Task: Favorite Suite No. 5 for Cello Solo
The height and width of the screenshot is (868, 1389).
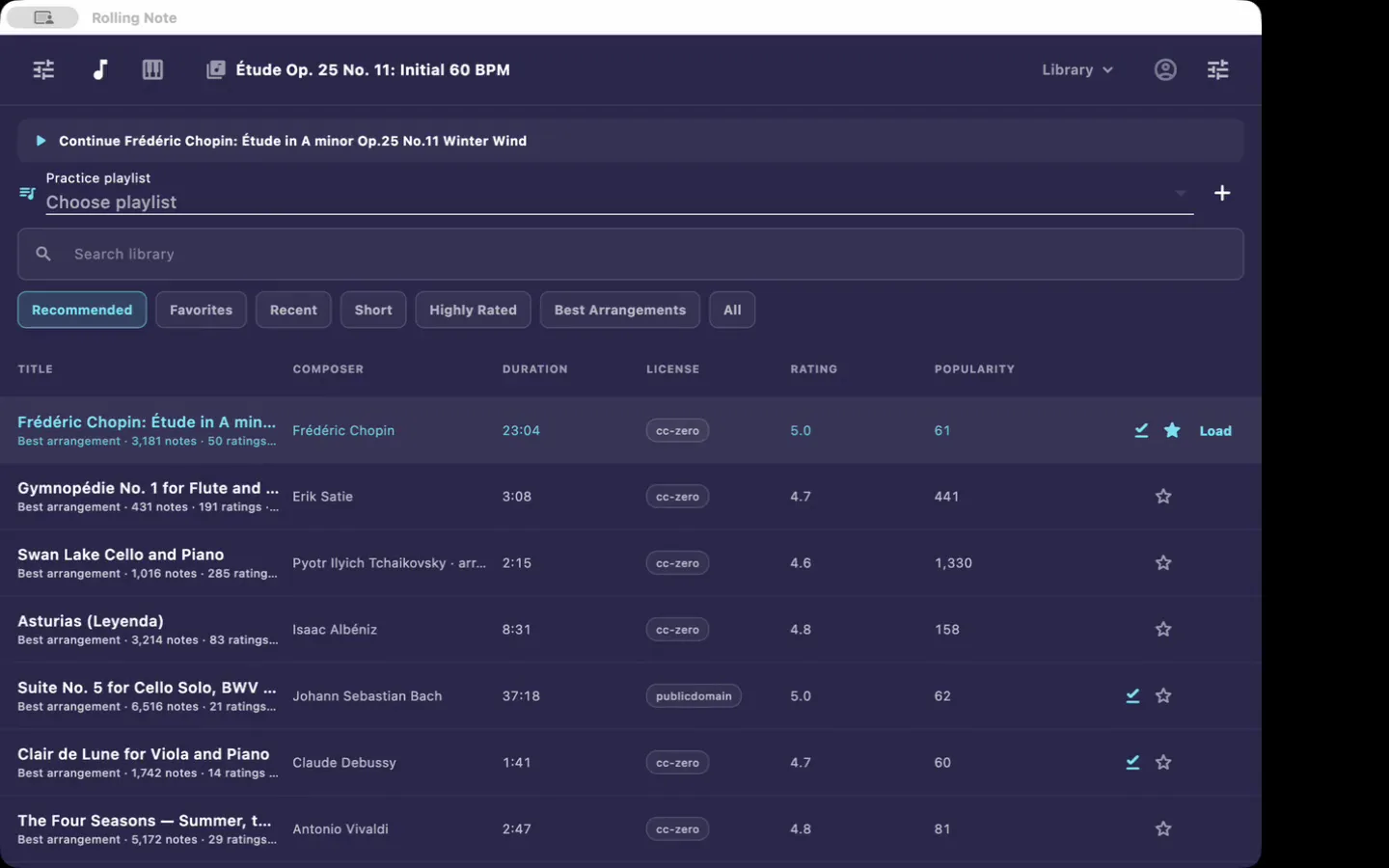Action: click(x=1163, y=695)
